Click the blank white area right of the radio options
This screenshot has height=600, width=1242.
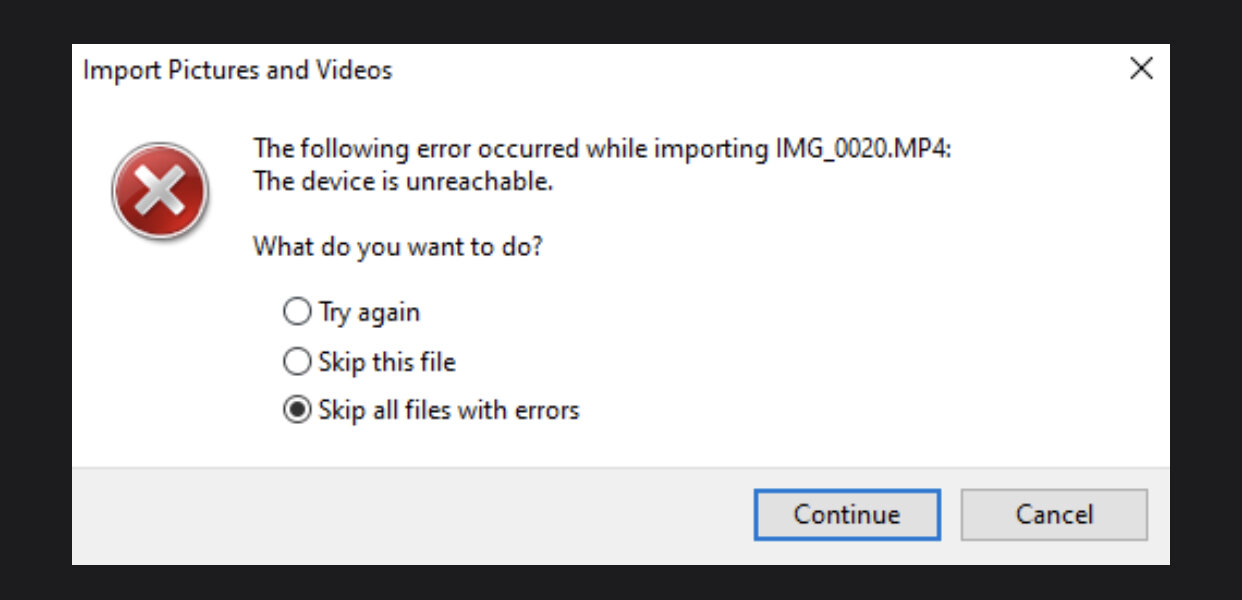tap(850, 360)
